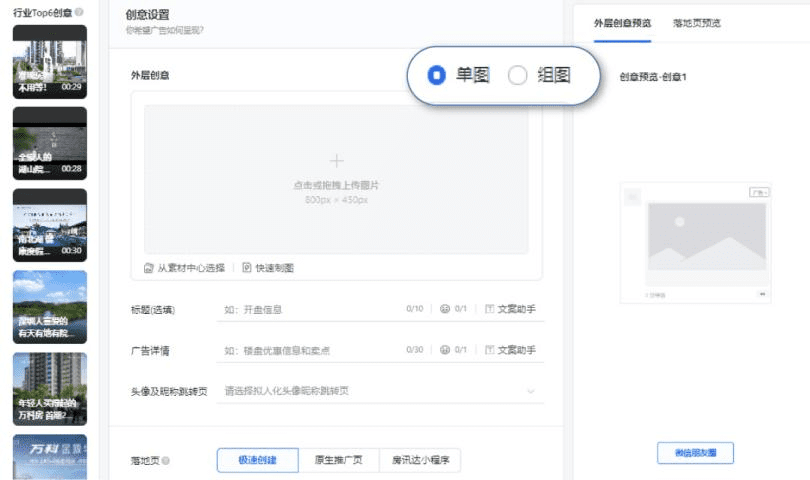Viewport: 810px width, 480px height.
Task: Open 文案助手 for the 广告详情 field
Action: (x=510, y=350)
